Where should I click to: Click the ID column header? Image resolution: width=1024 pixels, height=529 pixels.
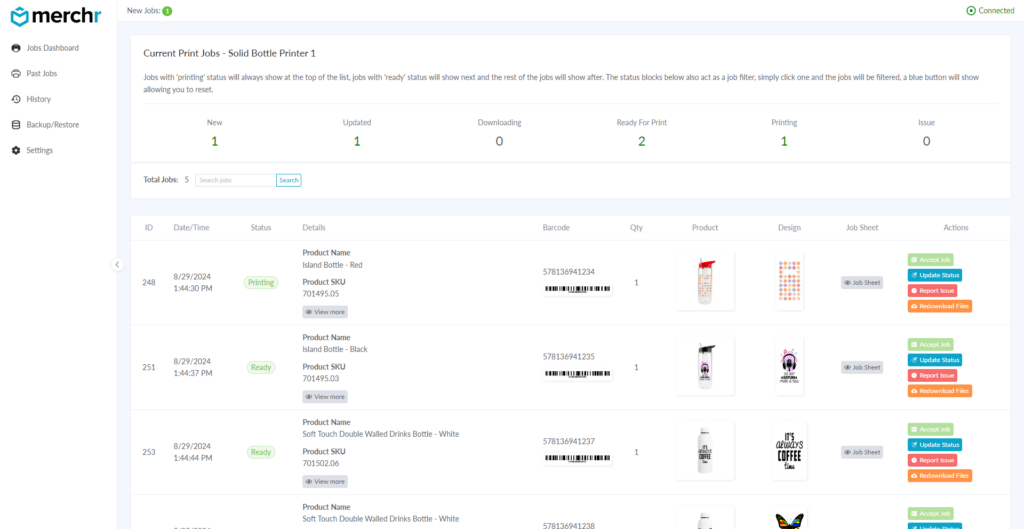(149, 228)
